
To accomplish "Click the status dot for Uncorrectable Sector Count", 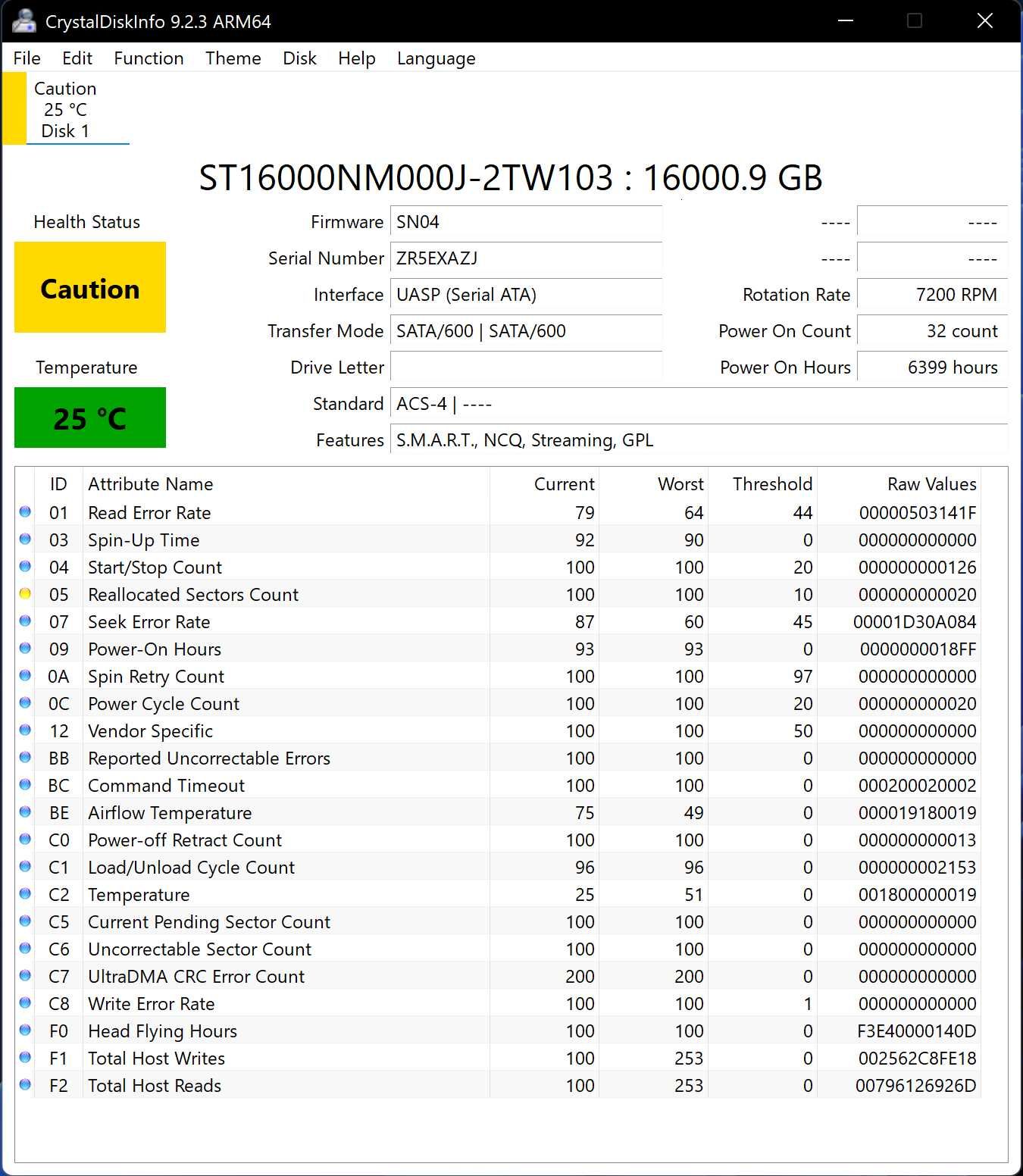I will (x=25, y=949).
